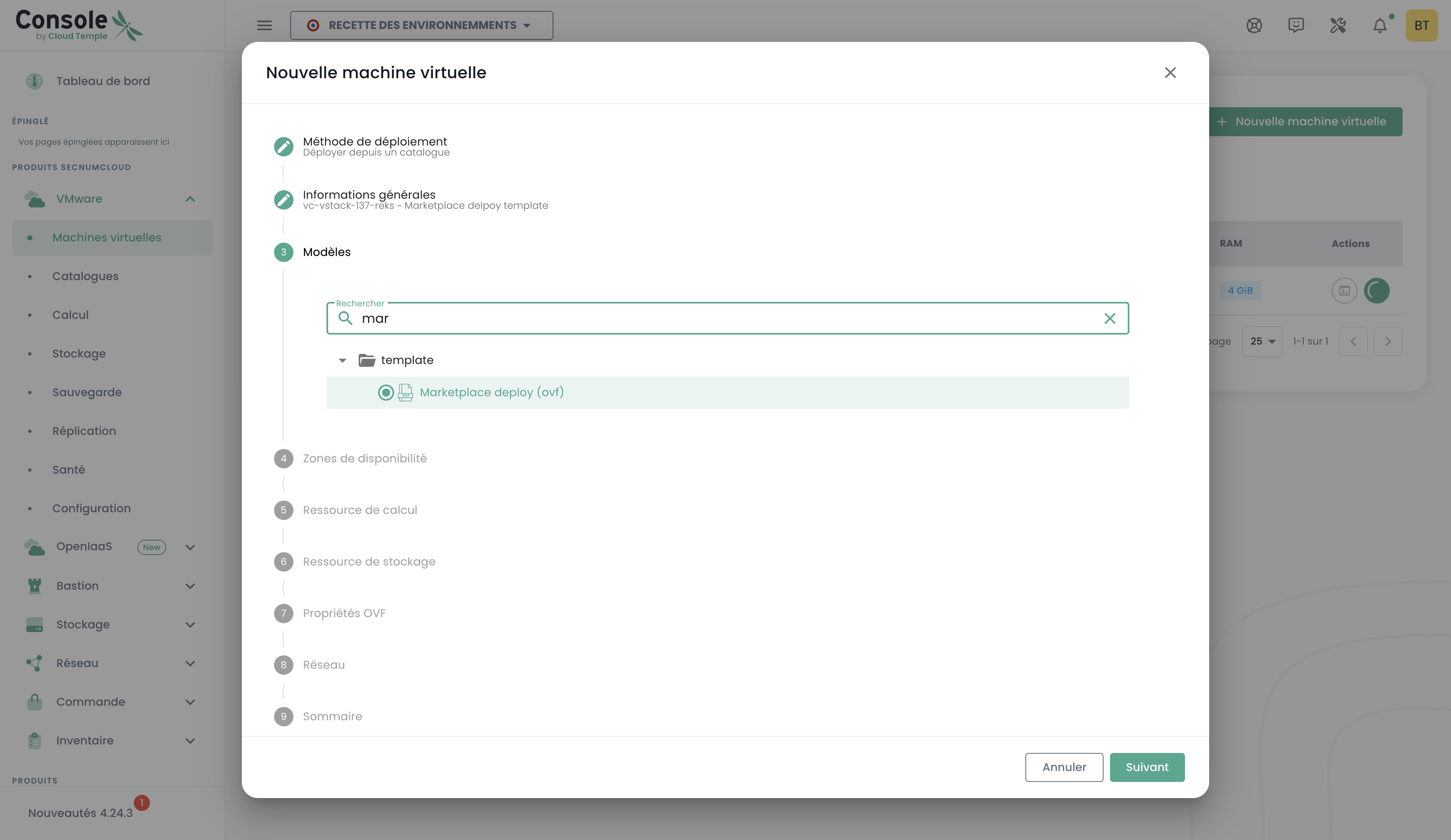This screenshot has width=1451, height=840.
Task: Toggle the hamburger menu icon
Action: [264, 25]
